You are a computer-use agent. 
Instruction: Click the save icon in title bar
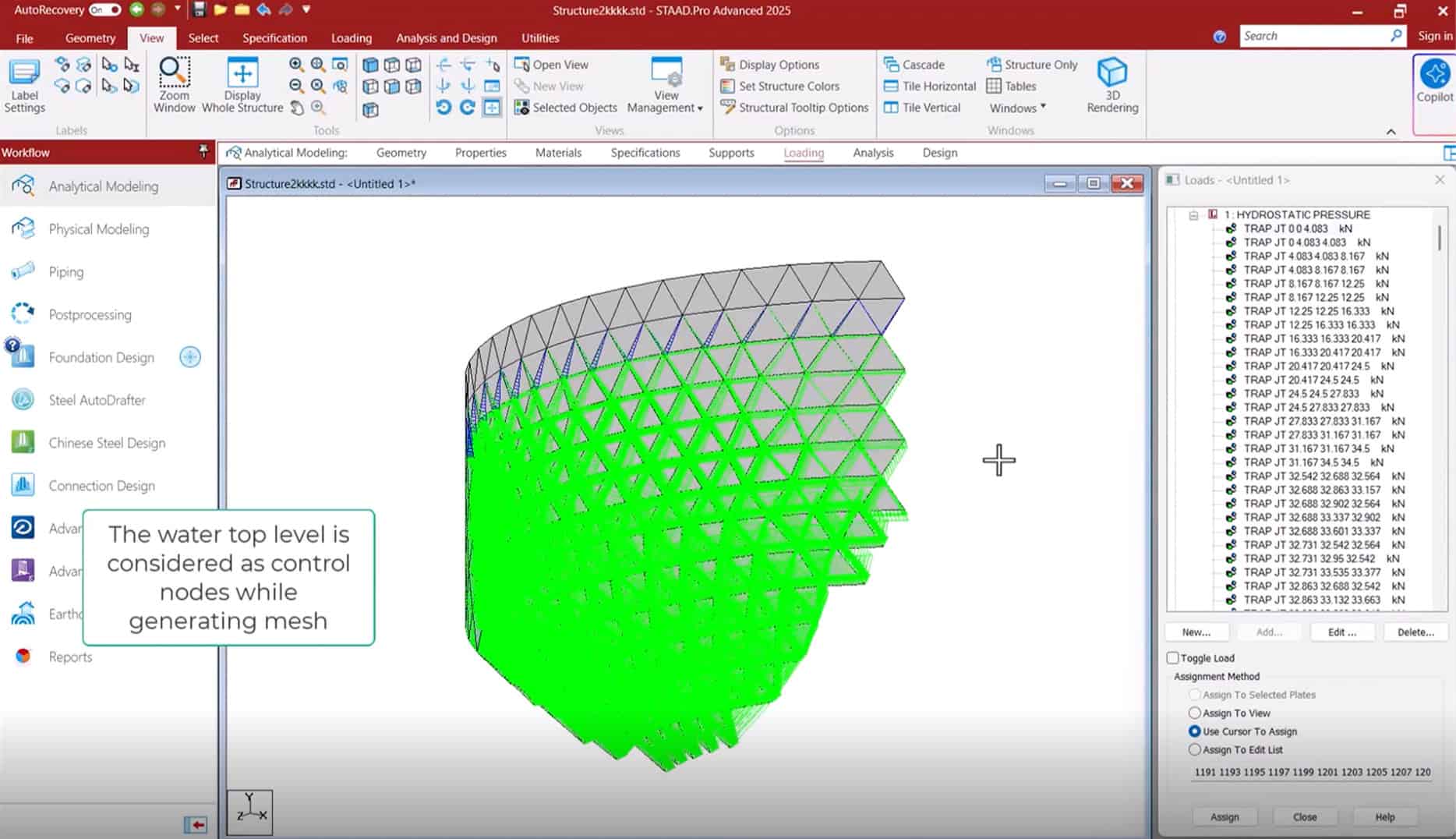[200, 10]
